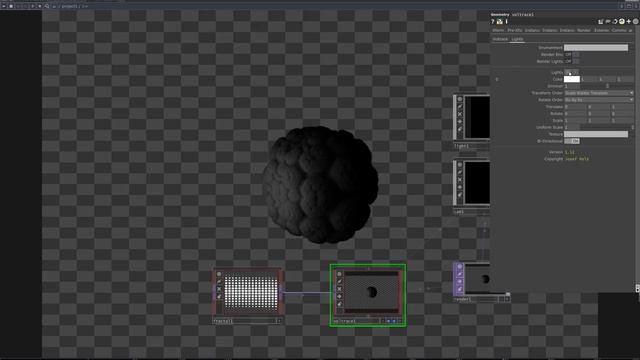This screenshot has width=640, height=360.
Task: Open the Lights parameter page
Action: click(517, 39)
